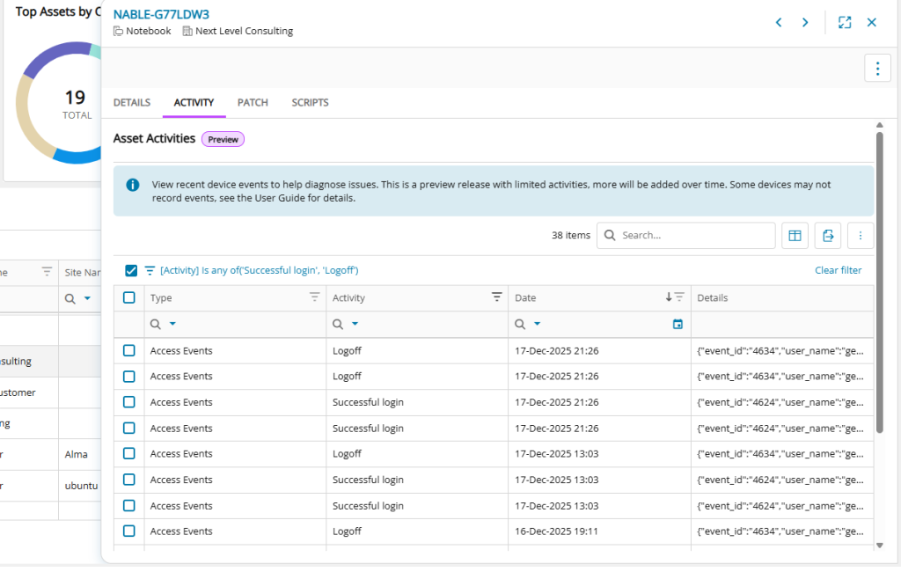Open Activity column search operator dropdown
The height and width of the screenshot is (567, 901).
pos(355,324)
